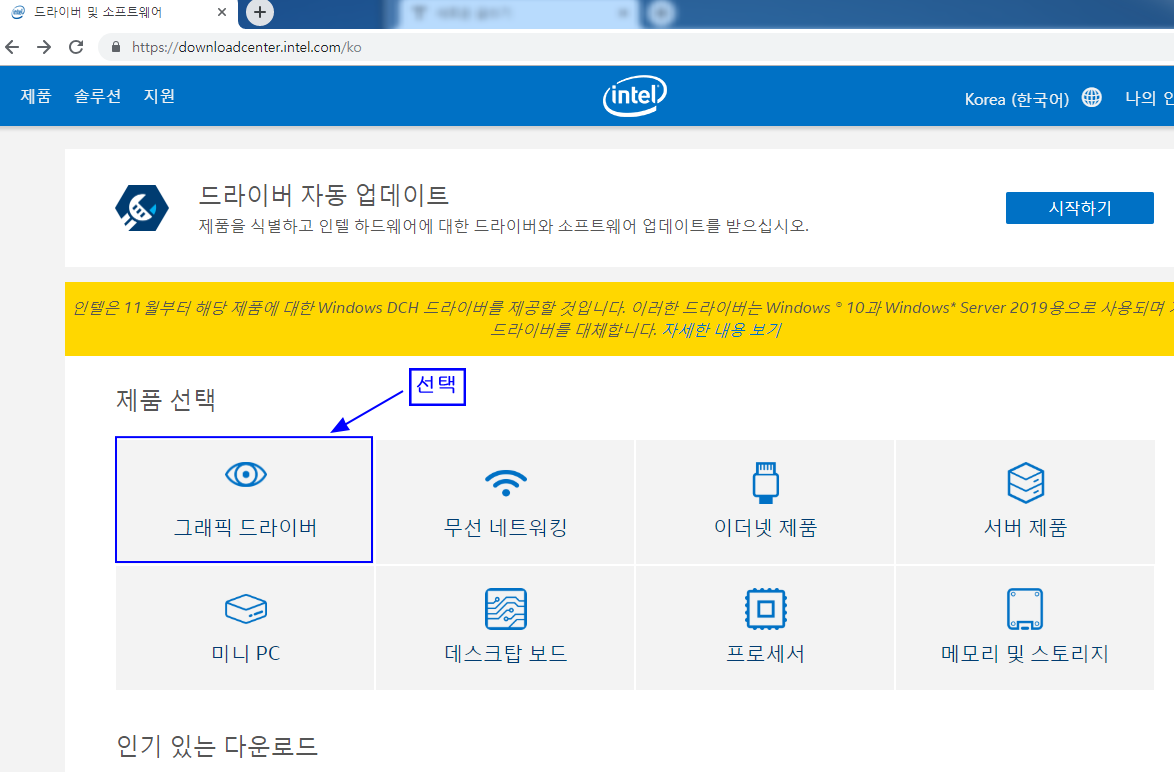Select the 그래픽 드라이버 label
1174x772 pixels.
246,527
